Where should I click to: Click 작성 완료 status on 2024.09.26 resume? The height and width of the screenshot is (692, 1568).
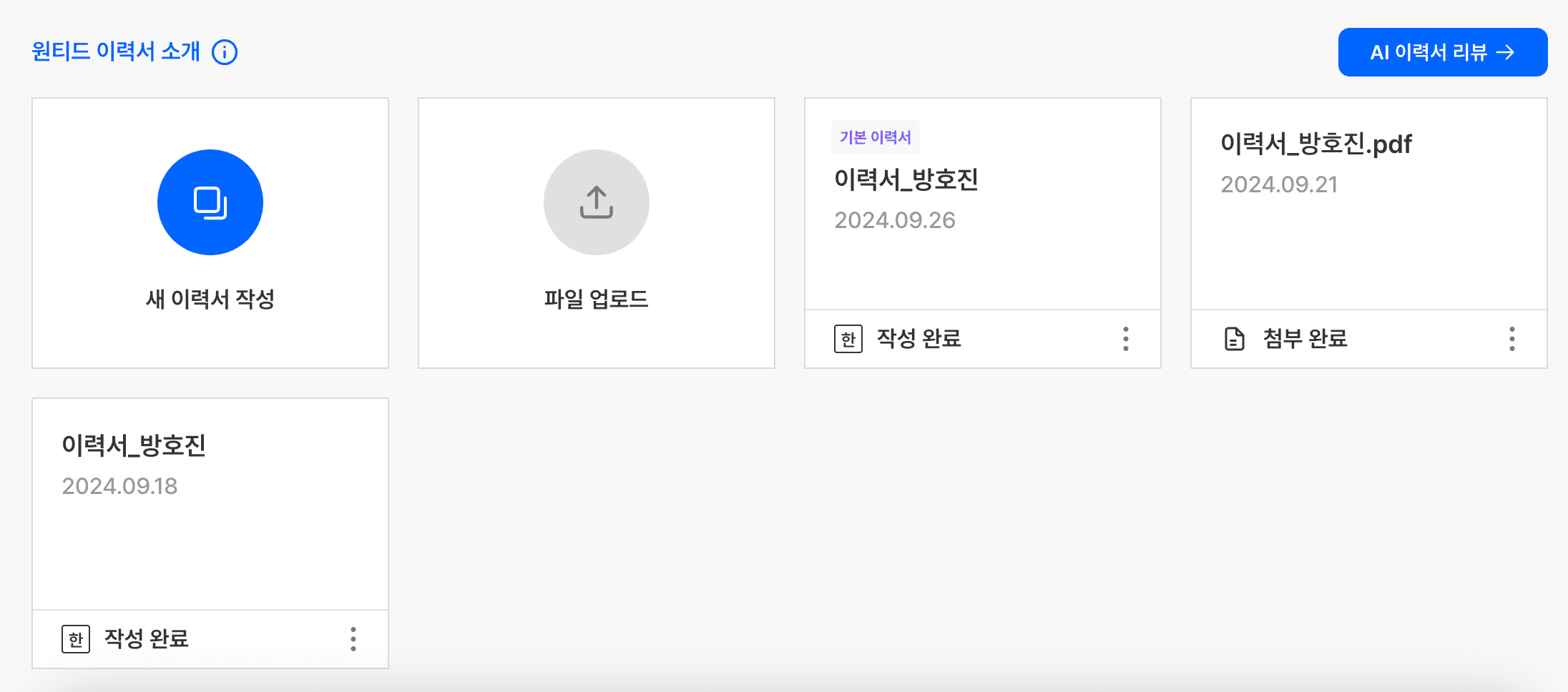(x=918, y=339)
